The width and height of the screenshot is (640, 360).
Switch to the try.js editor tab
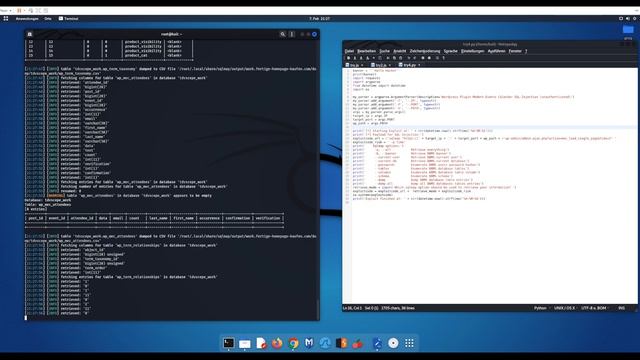354,65
